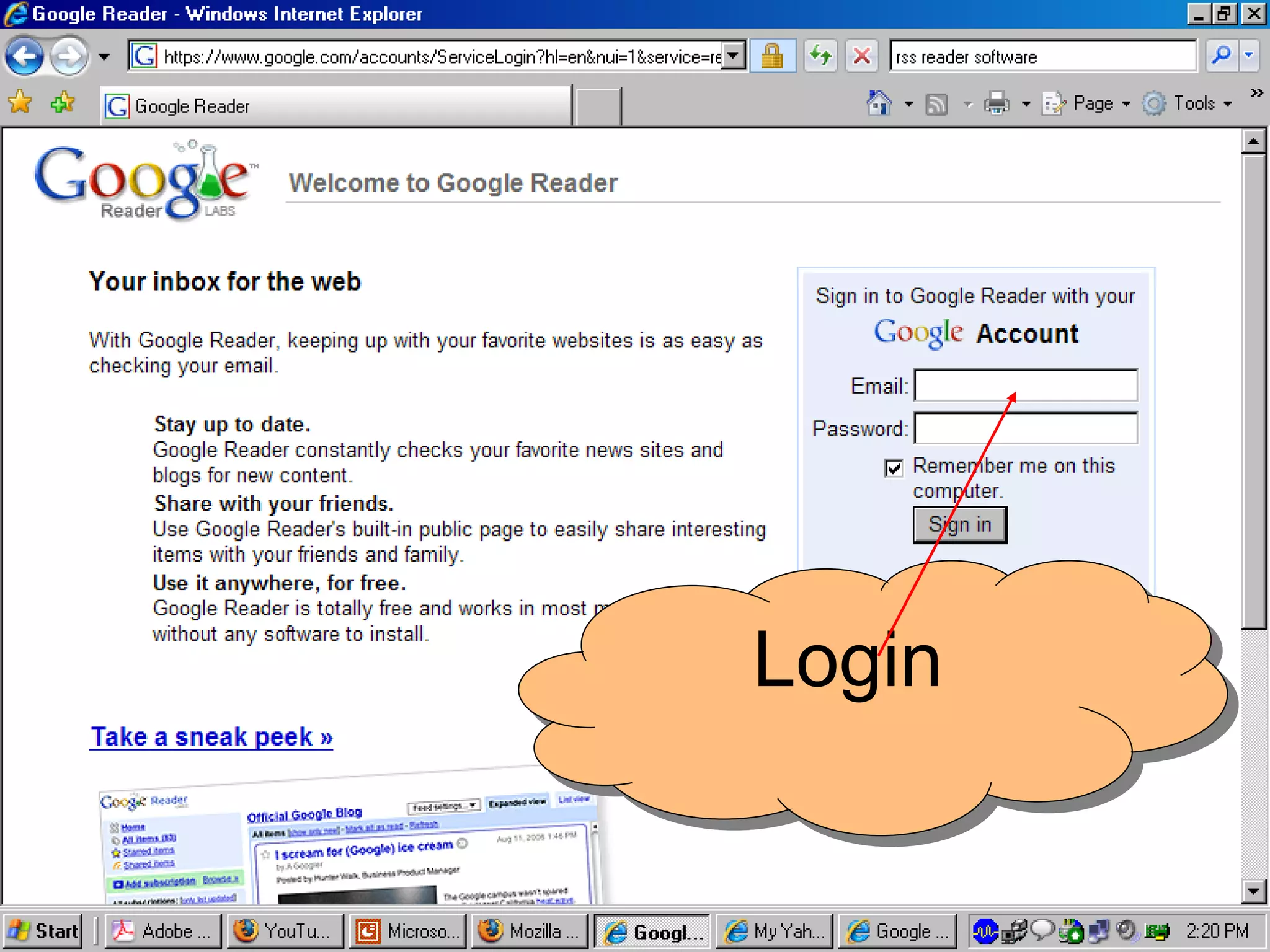
Task: Open the Favorites Center star icon
Action: click(20, 102)
